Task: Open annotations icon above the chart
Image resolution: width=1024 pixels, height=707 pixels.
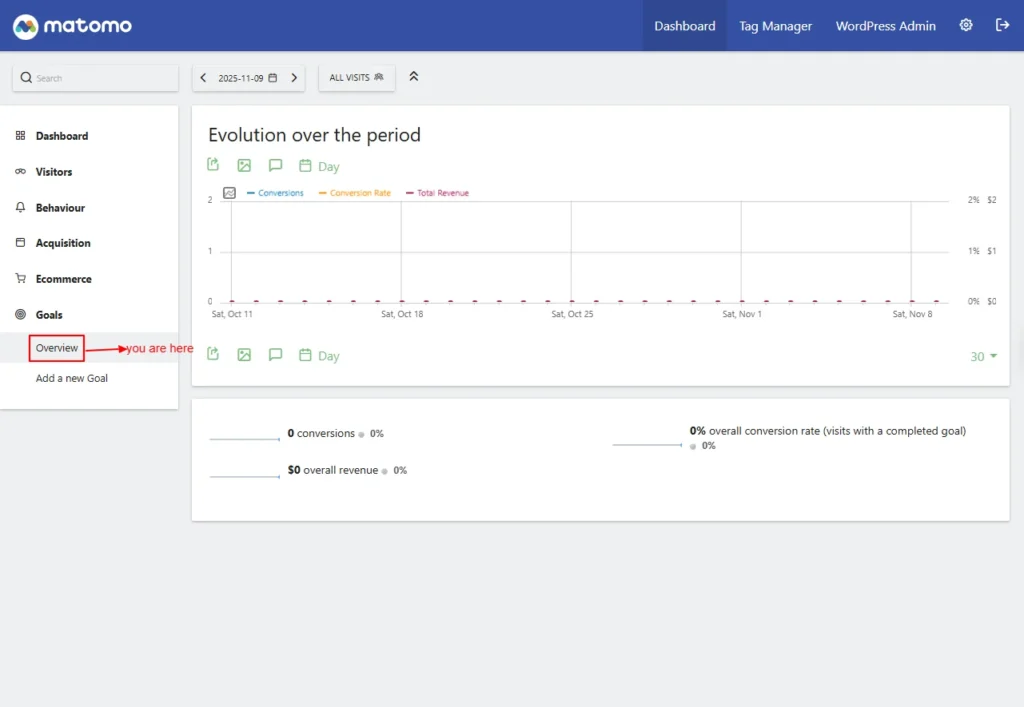Action: [275, 165]
